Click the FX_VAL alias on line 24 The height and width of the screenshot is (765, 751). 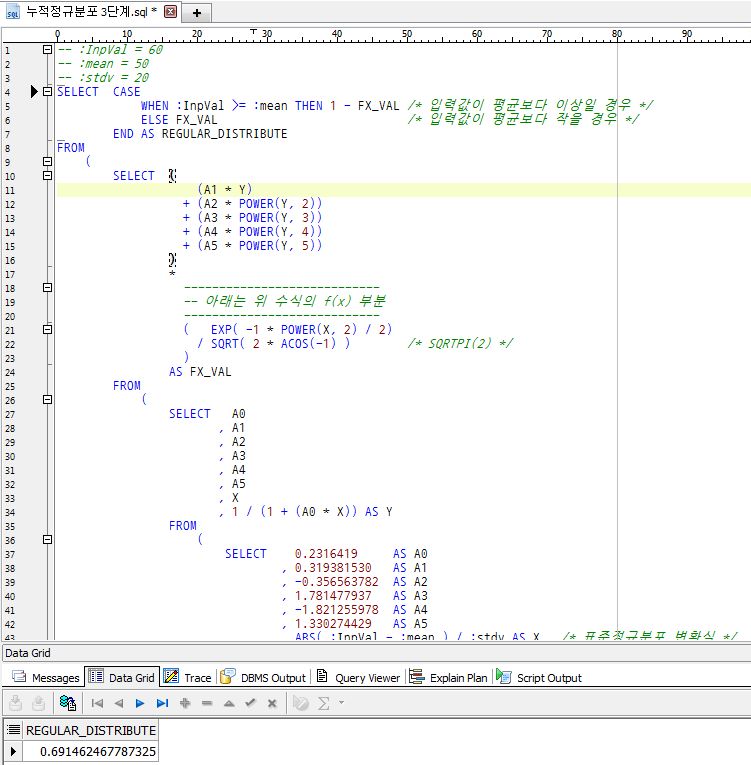tap(210, 372)
